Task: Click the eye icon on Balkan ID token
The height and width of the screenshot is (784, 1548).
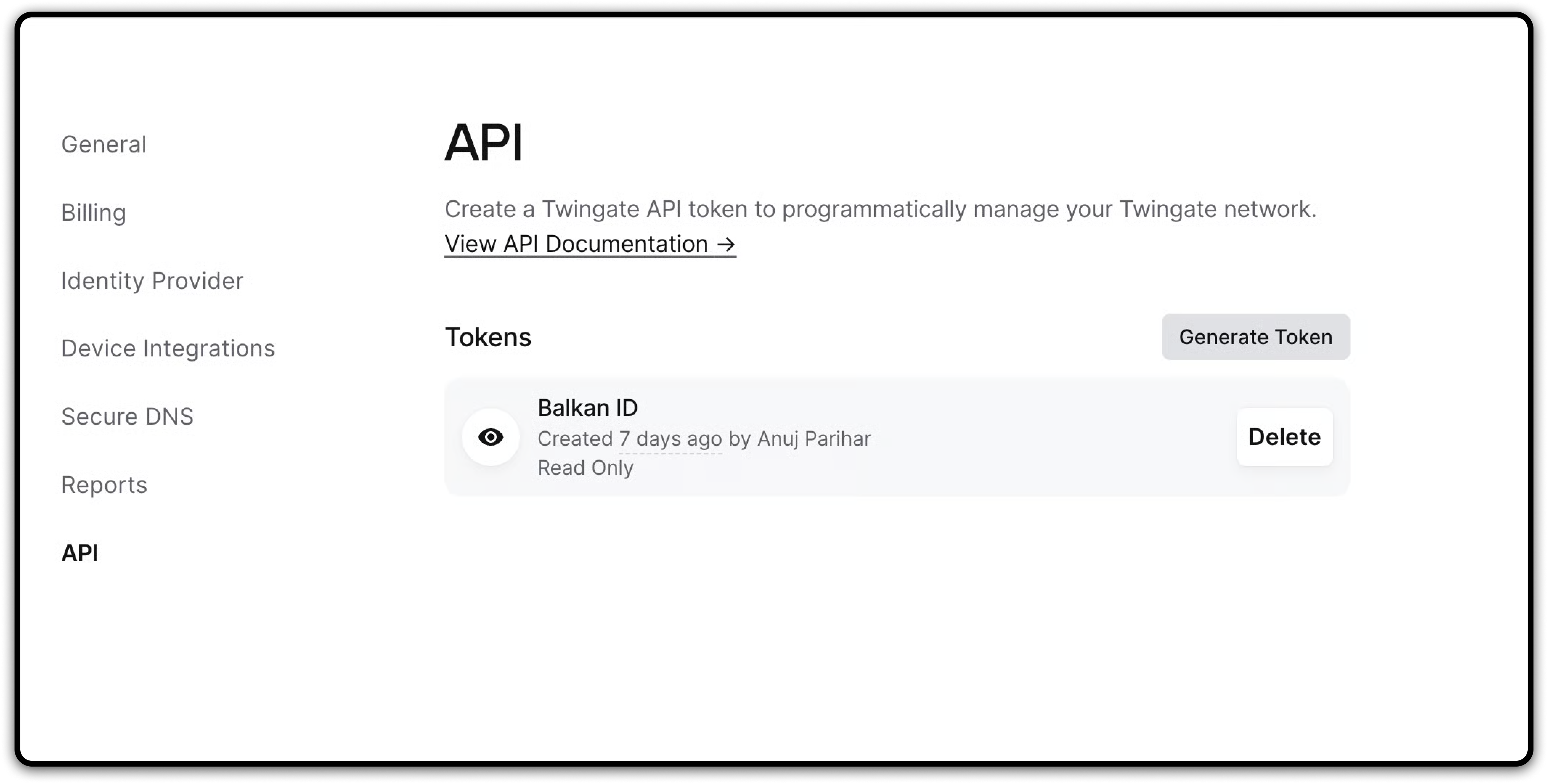Action: [x=490, y=437]
